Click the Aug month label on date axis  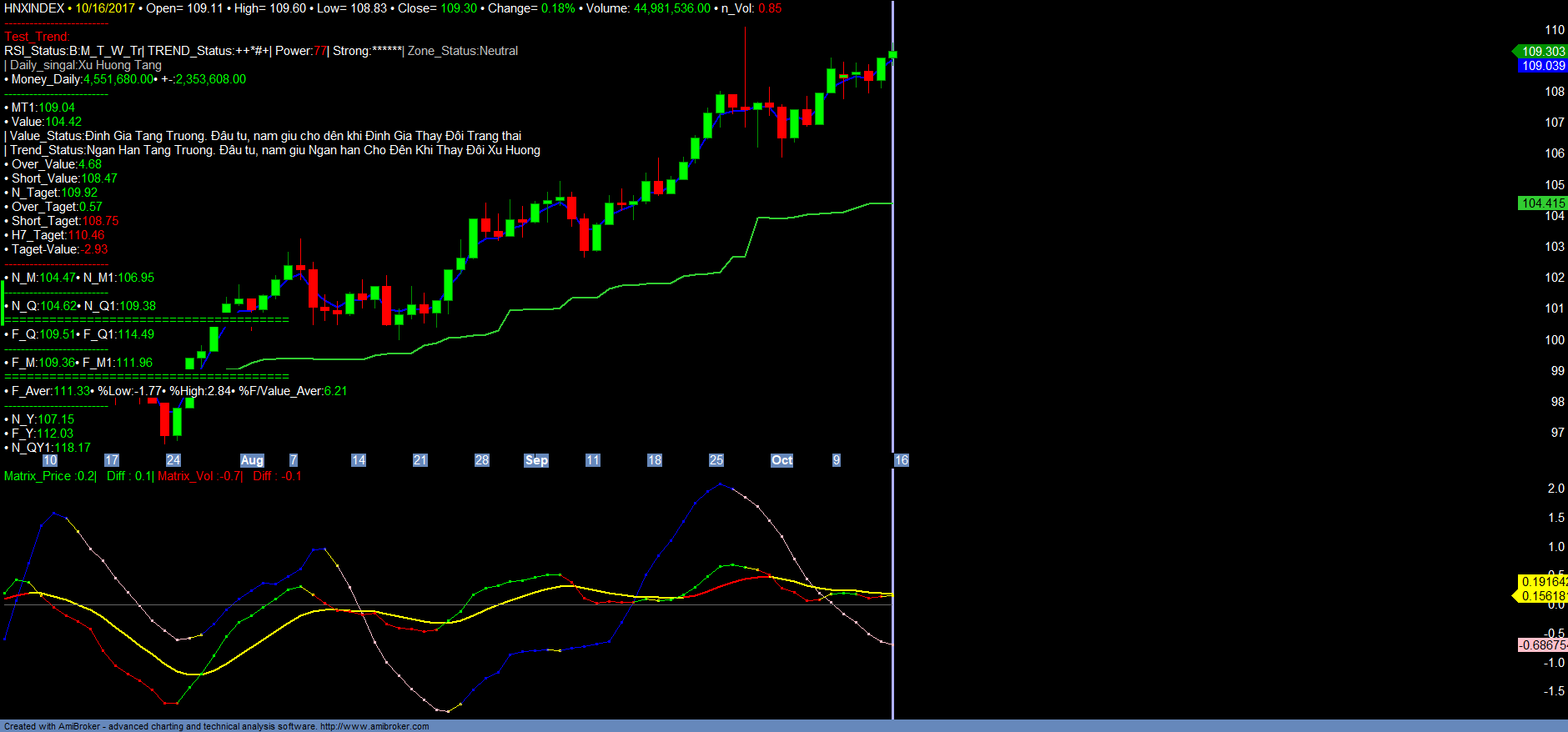252,460
